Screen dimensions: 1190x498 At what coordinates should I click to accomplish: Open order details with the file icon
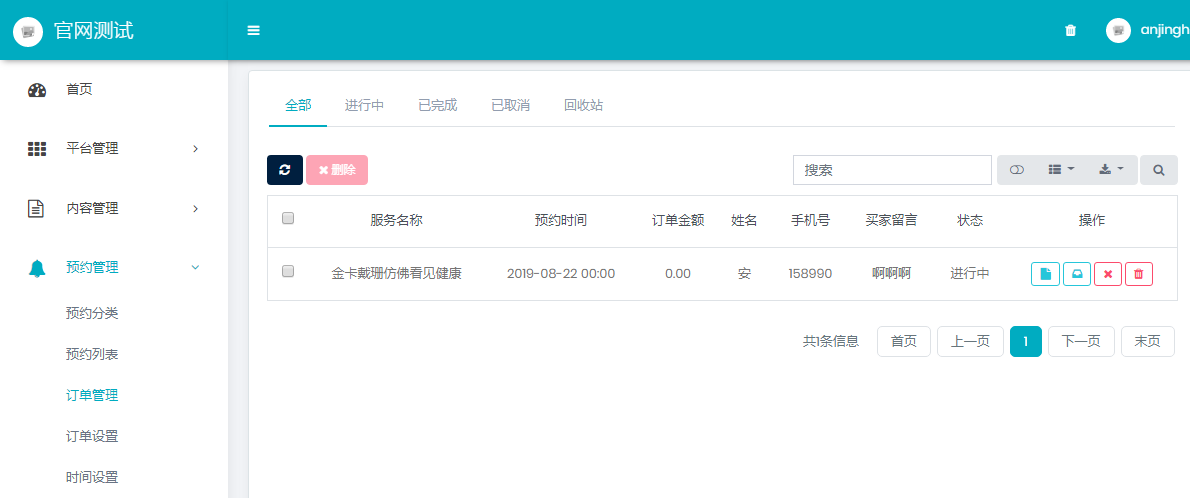click(1045, 274)
